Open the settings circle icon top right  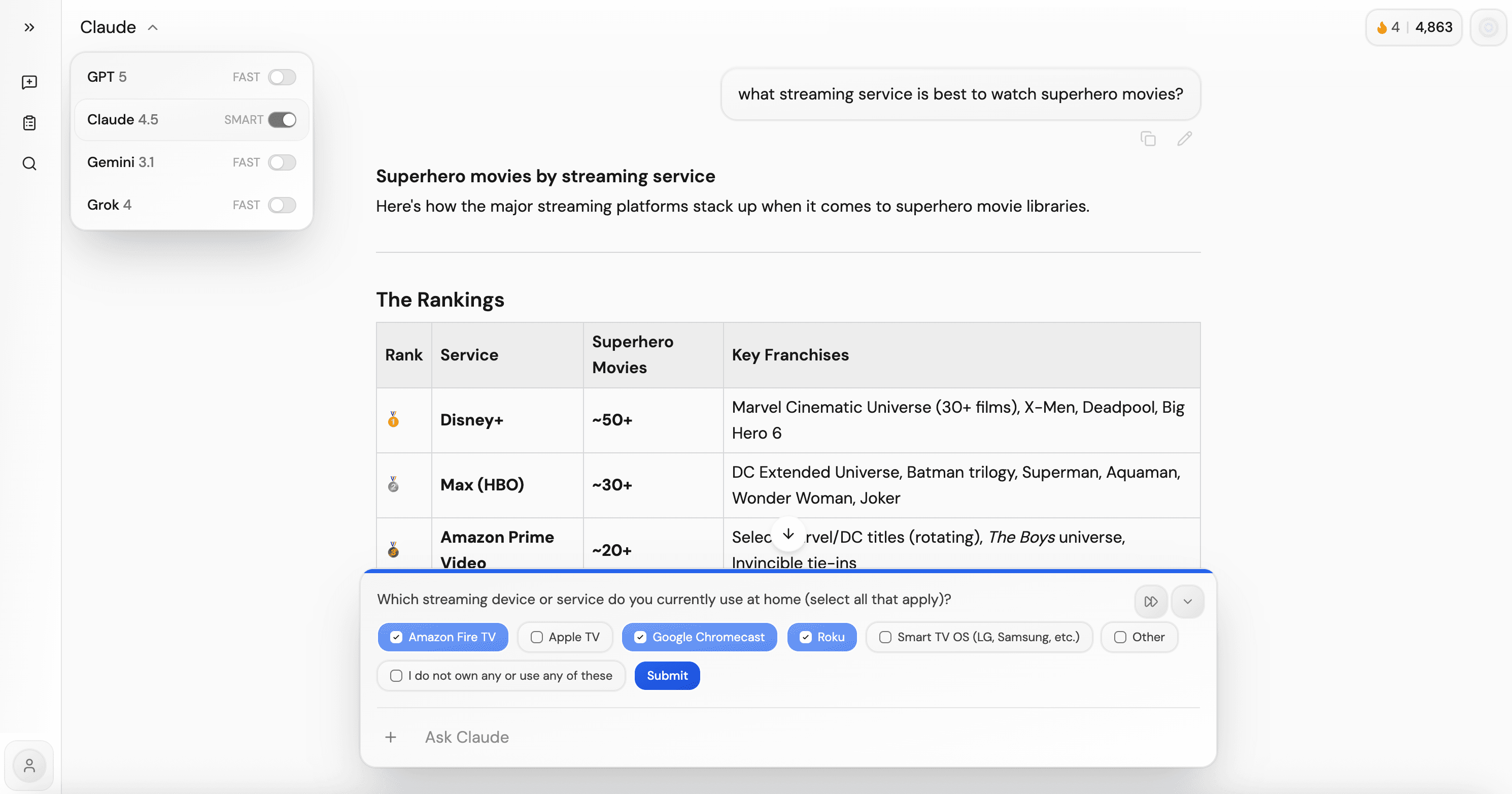(1489, 27)
